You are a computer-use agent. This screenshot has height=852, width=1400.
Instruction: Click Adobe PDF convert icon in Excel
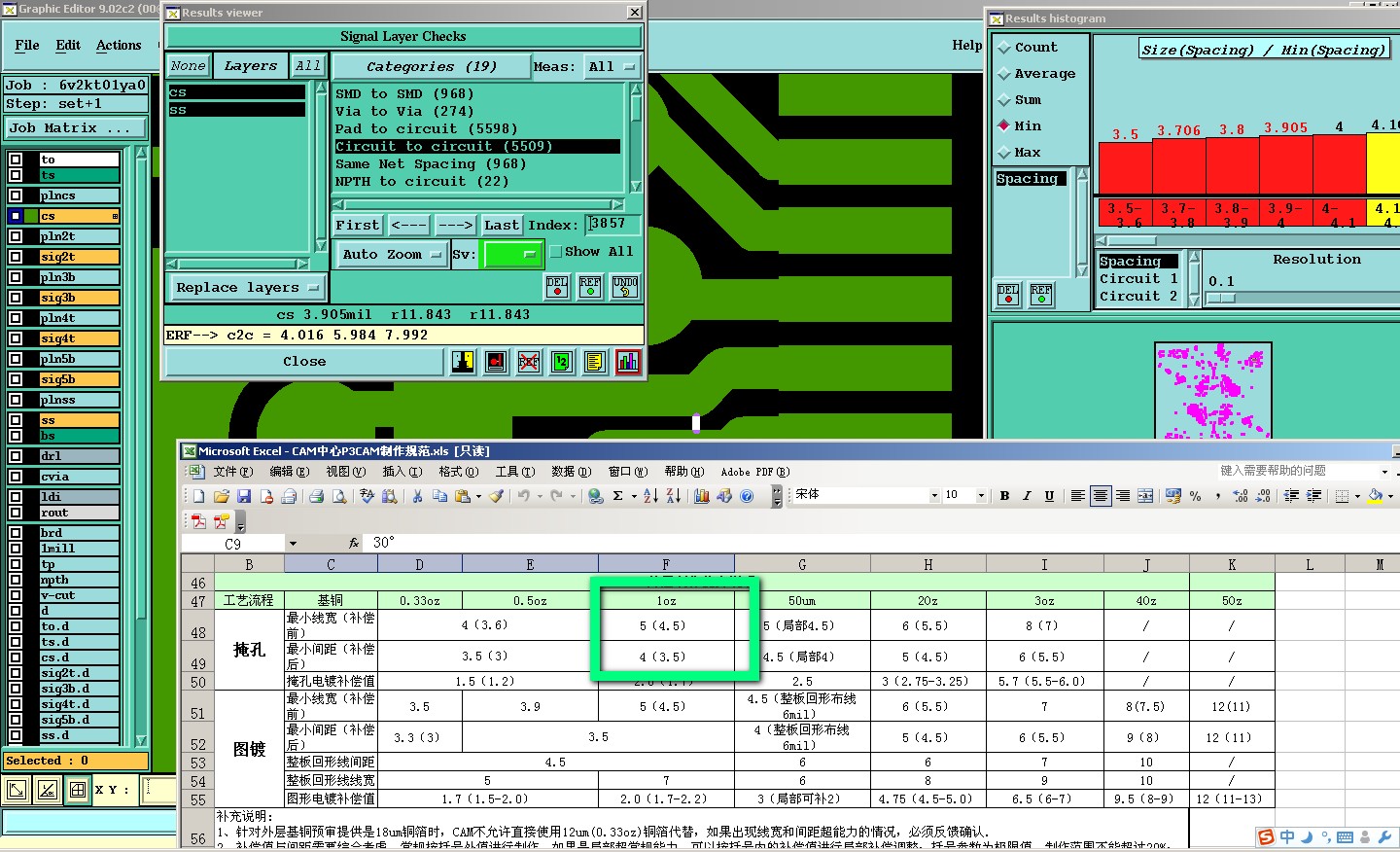coord(199,521)
